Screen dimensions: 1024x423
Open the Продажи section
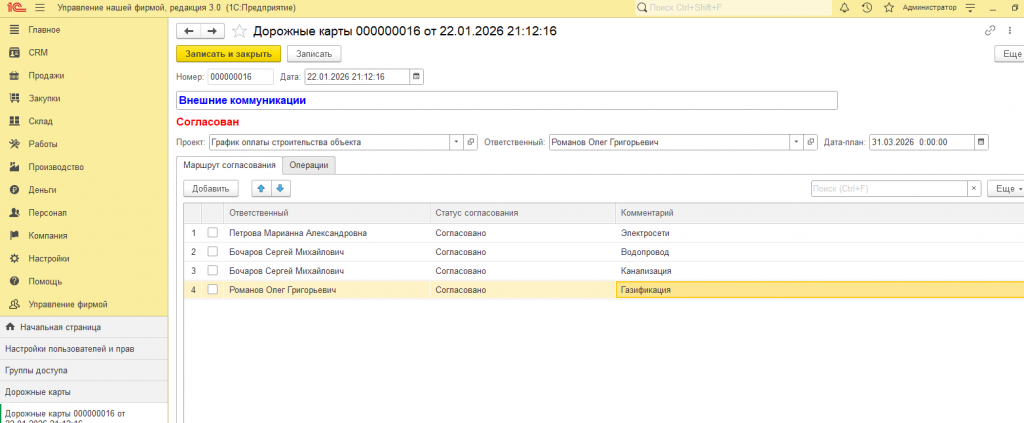[84, 76]
